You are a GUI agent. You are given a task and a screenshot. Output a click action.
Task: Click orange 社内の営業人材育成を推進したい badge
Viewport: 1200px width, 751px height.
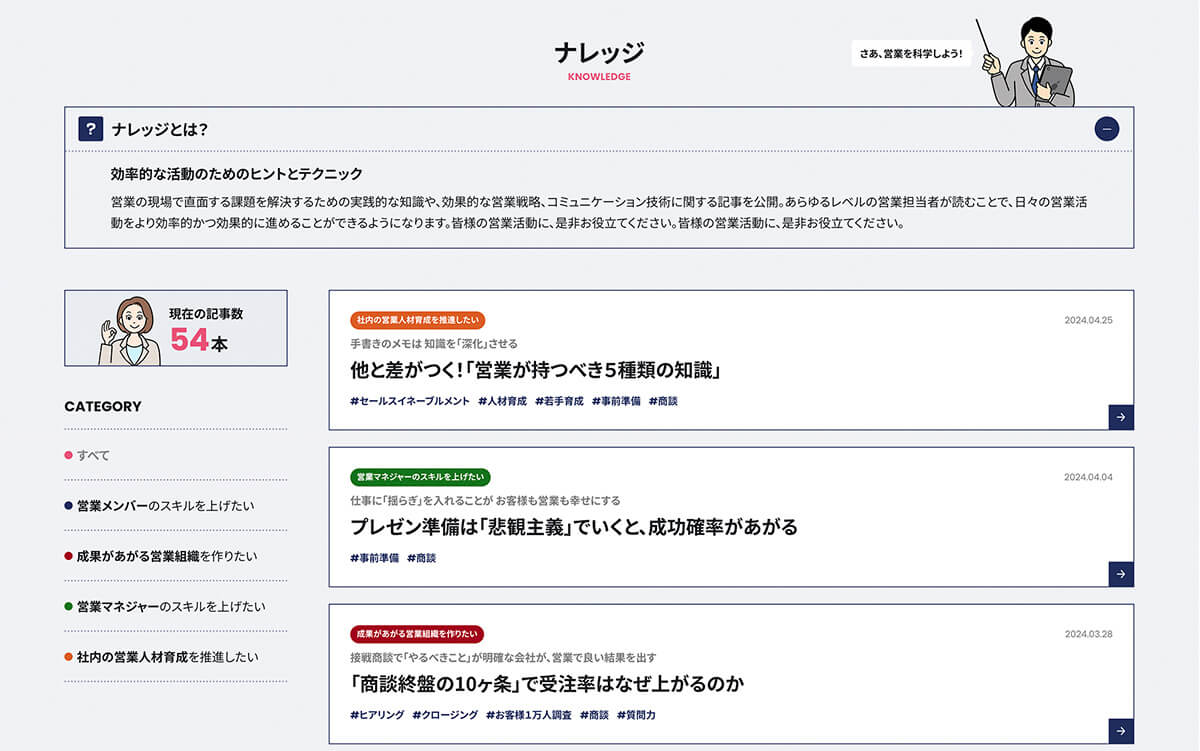pyautogui.click(x=417, y=320)
